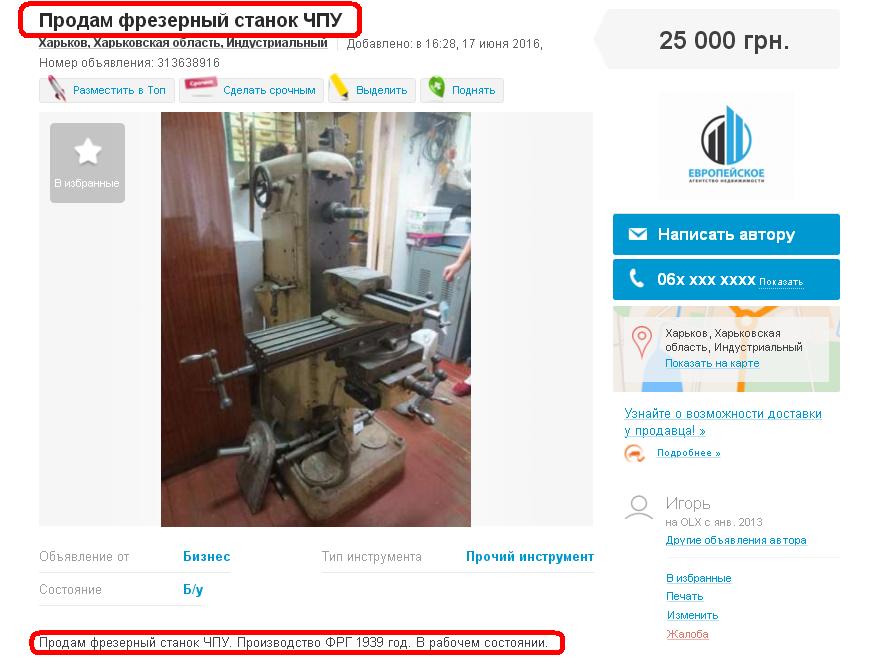Click the phone handset icon
The image size is (880, 661).
[636, 278]
